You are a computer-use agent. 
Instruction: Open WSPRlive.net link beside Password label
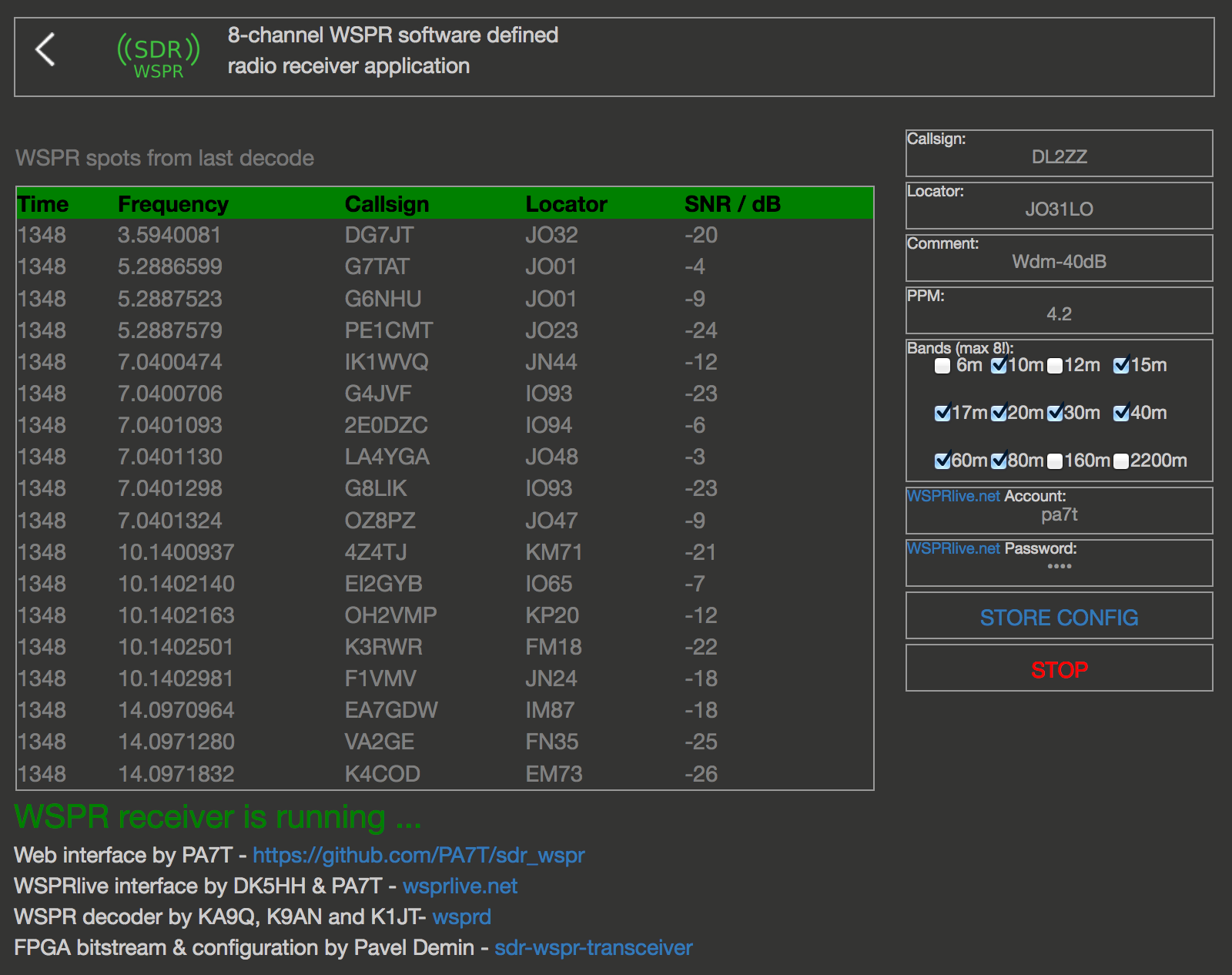tap(954, 548)
